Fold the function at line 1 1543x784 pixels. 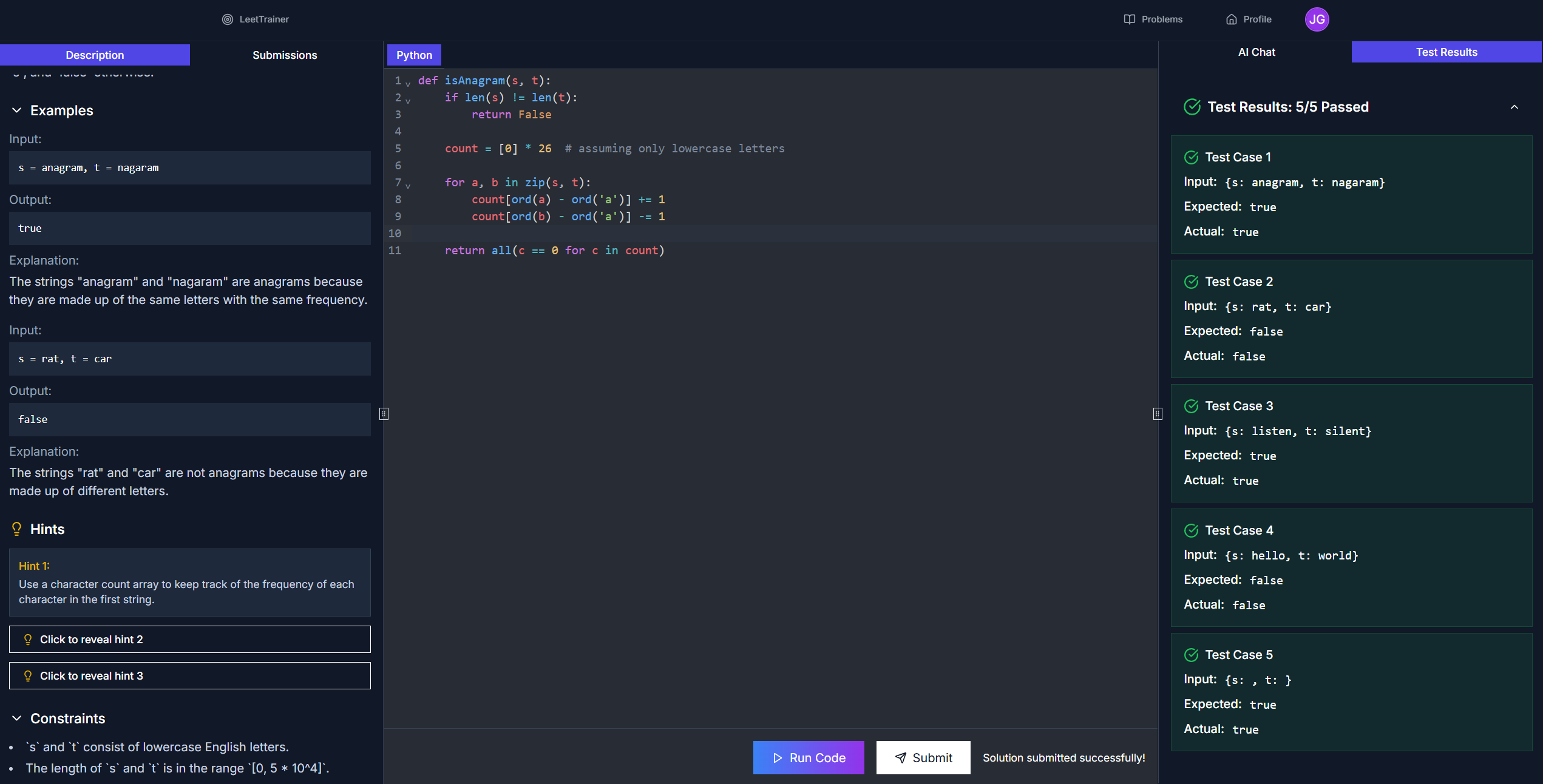408,84
